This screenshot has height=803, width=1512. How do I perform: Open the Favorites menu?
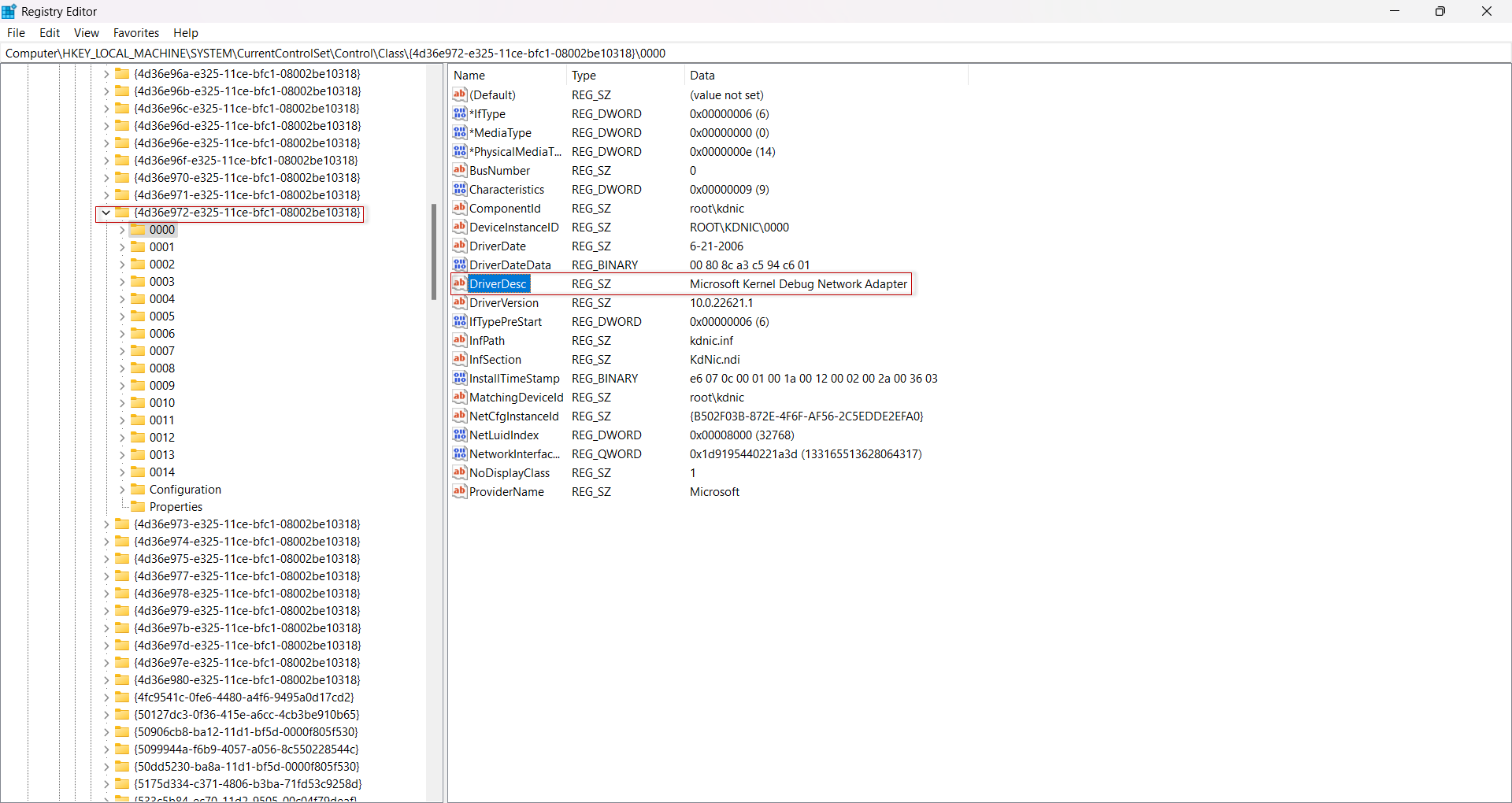[x=136, y=32]
